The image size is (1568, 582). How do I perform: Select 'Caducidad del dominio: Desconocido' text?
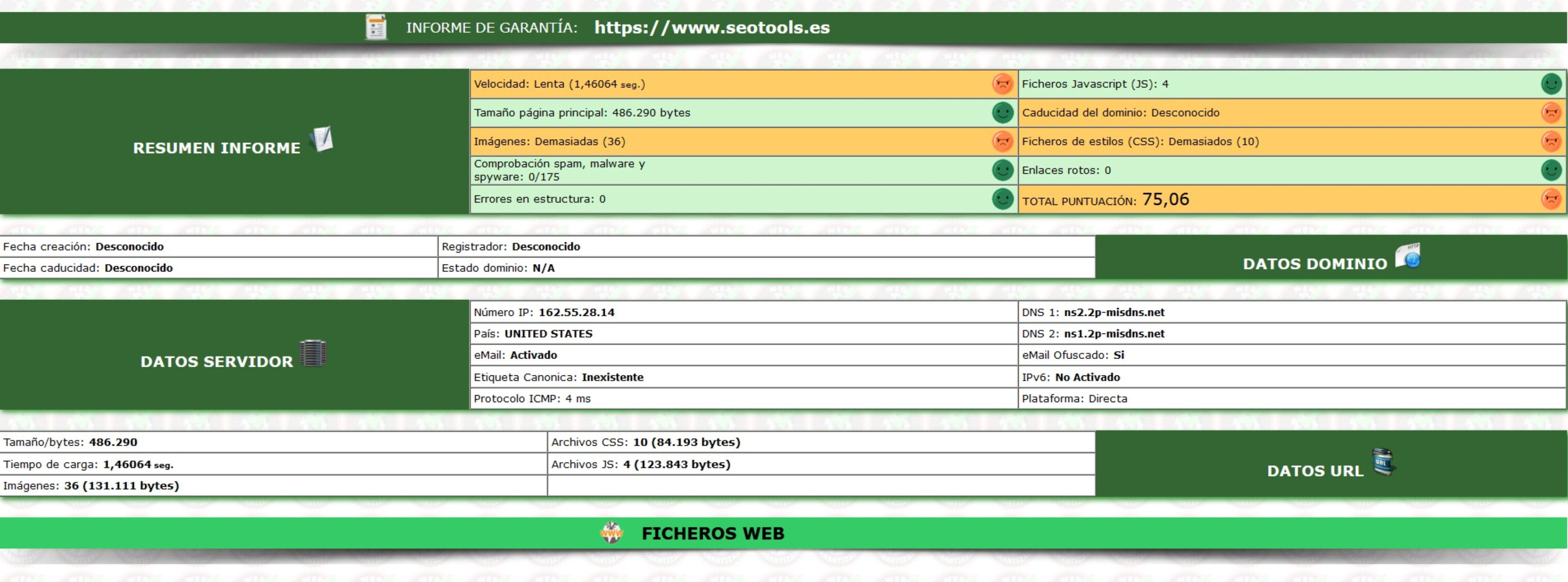click(1121, 112)
